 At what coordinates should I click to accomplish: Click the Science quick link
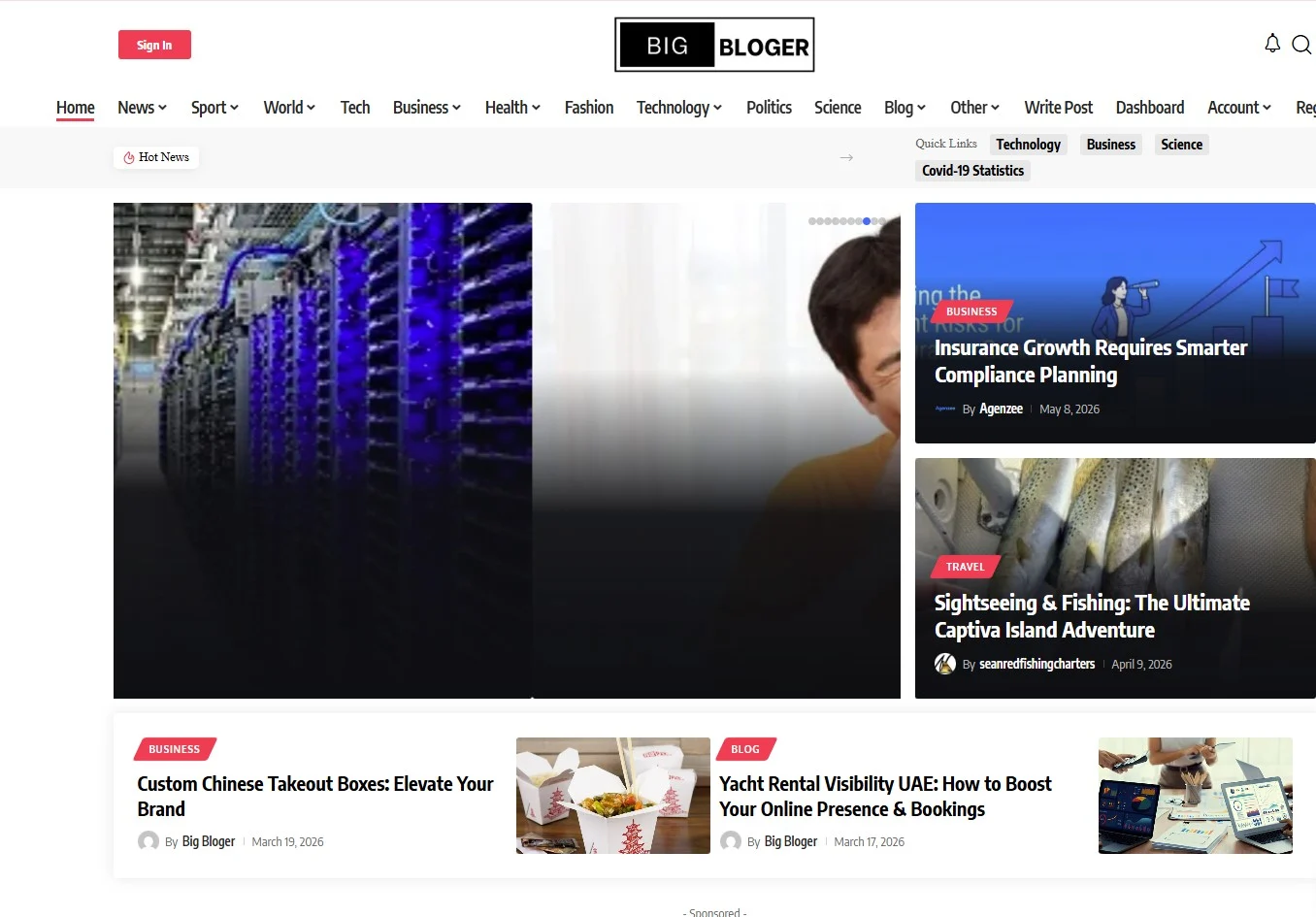click(1182, 145)
